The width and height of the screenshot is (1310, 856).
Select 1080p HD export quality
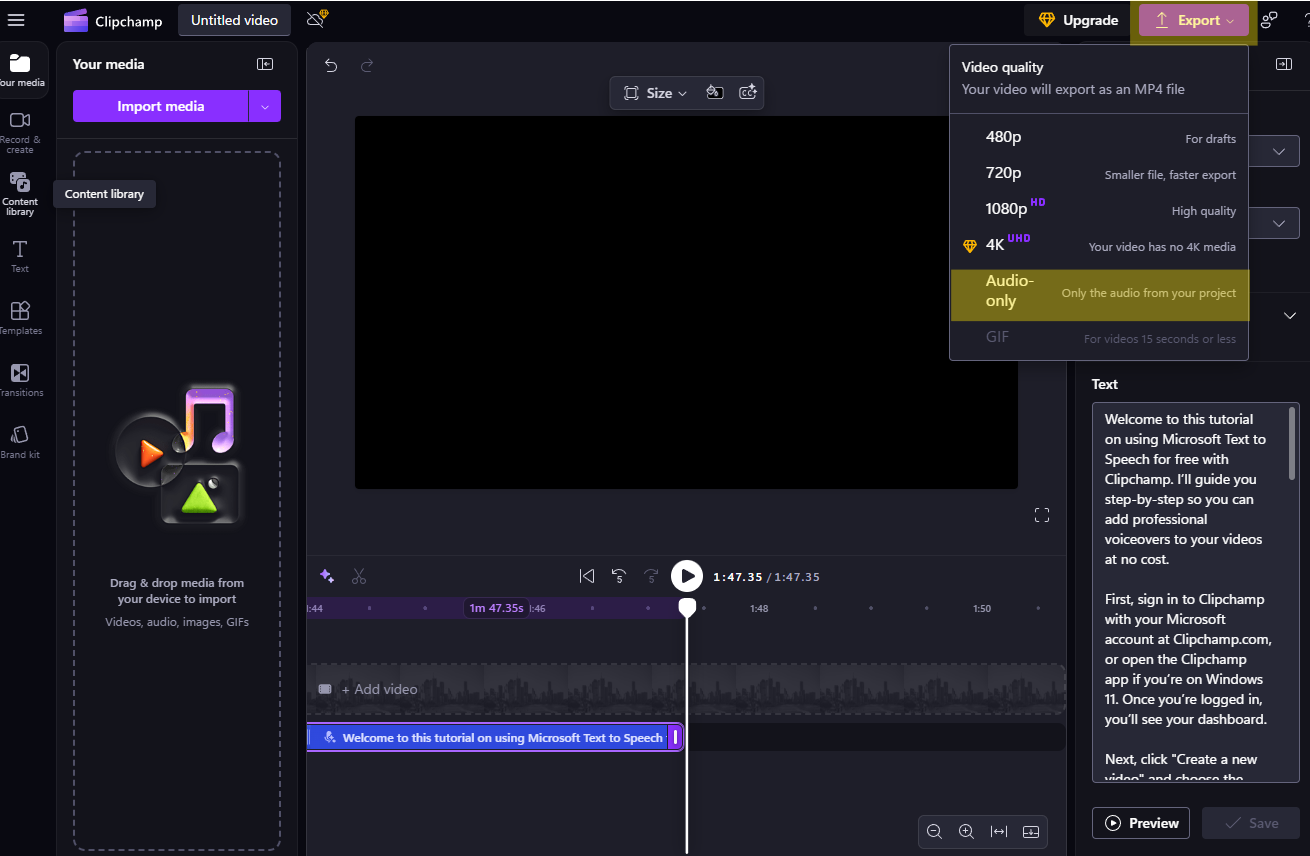click(x=1099, y=209)
